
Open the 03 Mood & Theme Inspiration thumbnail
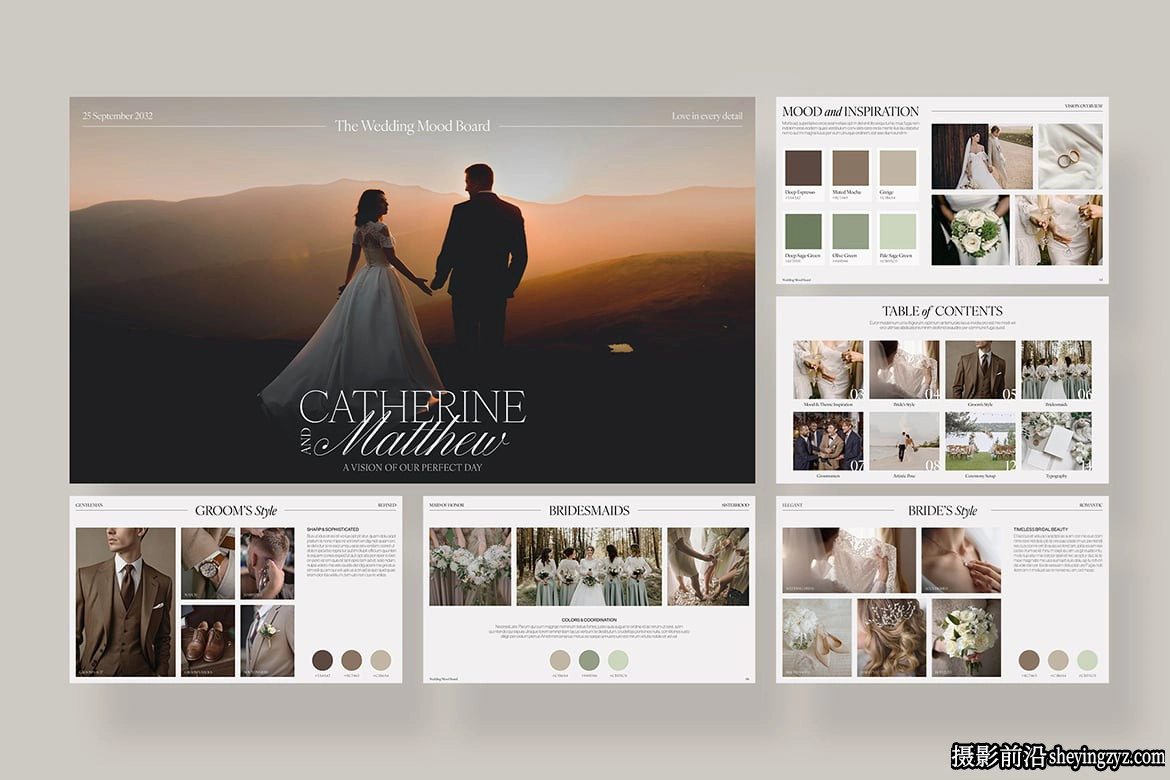pos(828,369)
